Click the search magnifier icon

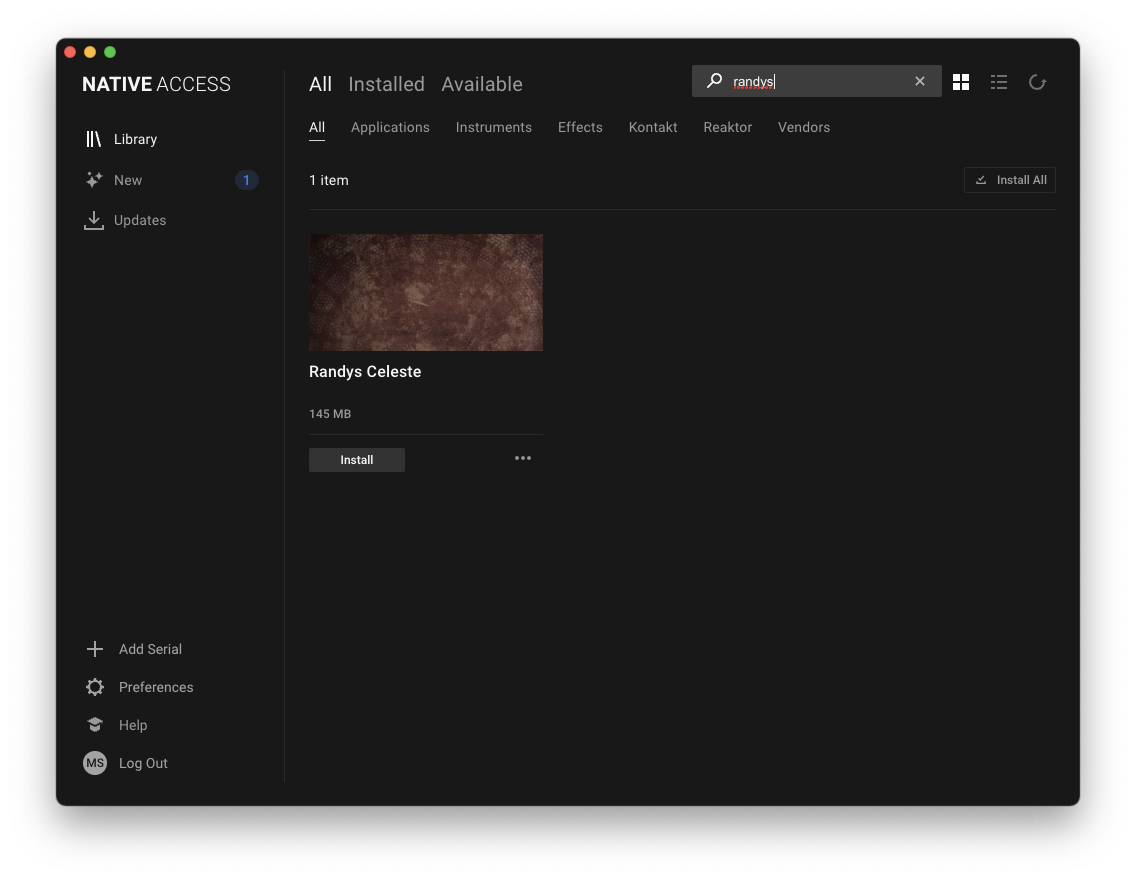(714, 80)
